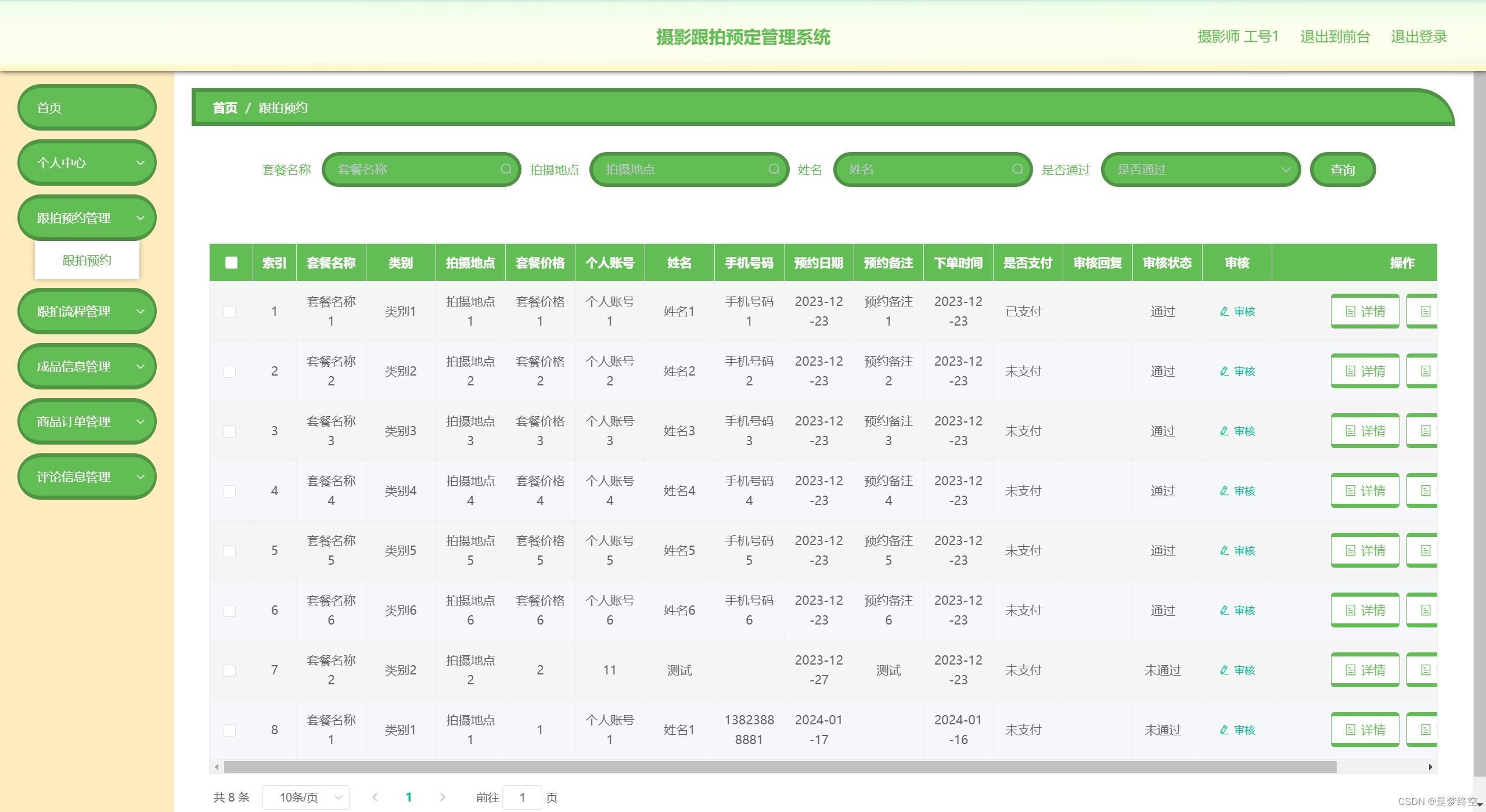Open 详情 for row 2
The image size is (1486, 812).
tap(1365, 371)
